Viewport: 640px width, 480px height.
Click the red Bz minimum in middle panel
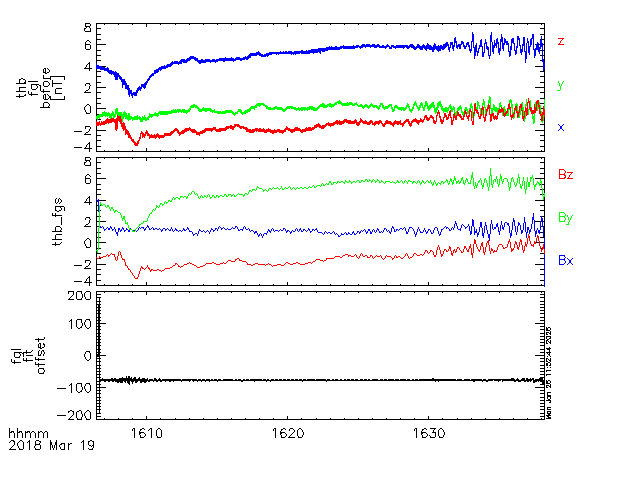tap(137, 278)
